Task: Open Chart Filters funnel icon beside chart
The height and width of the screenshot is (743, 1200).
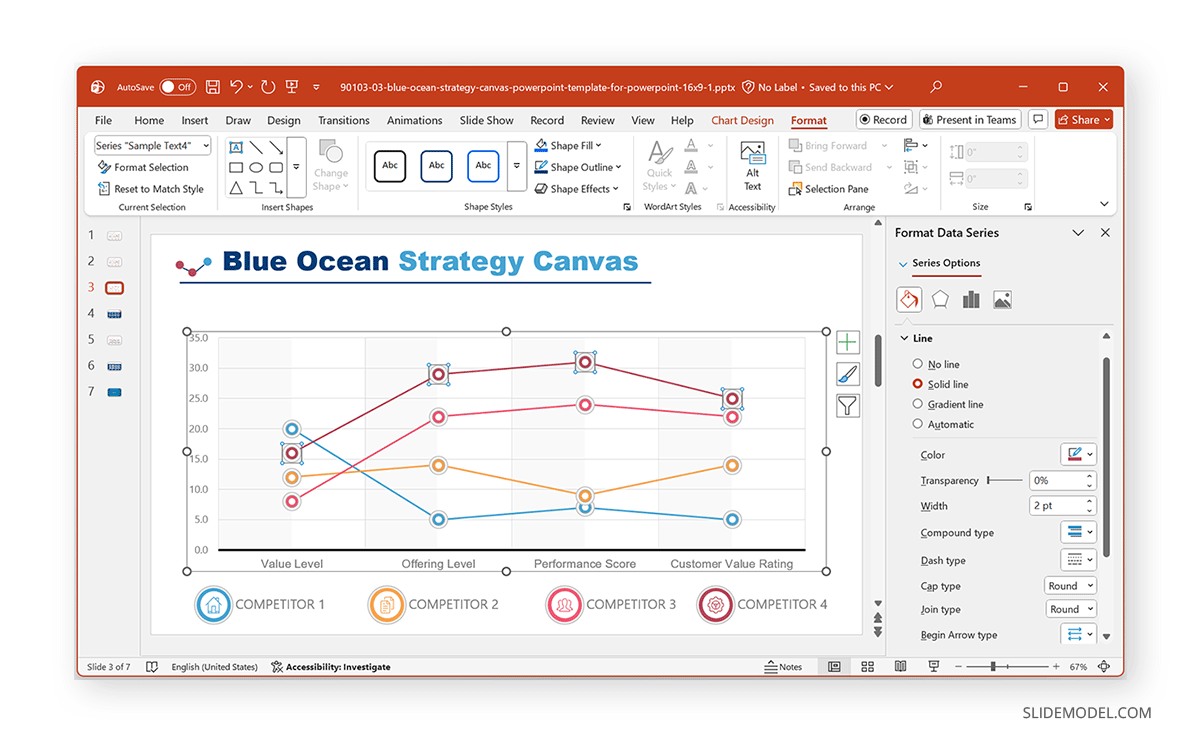Action: [847, 405]
